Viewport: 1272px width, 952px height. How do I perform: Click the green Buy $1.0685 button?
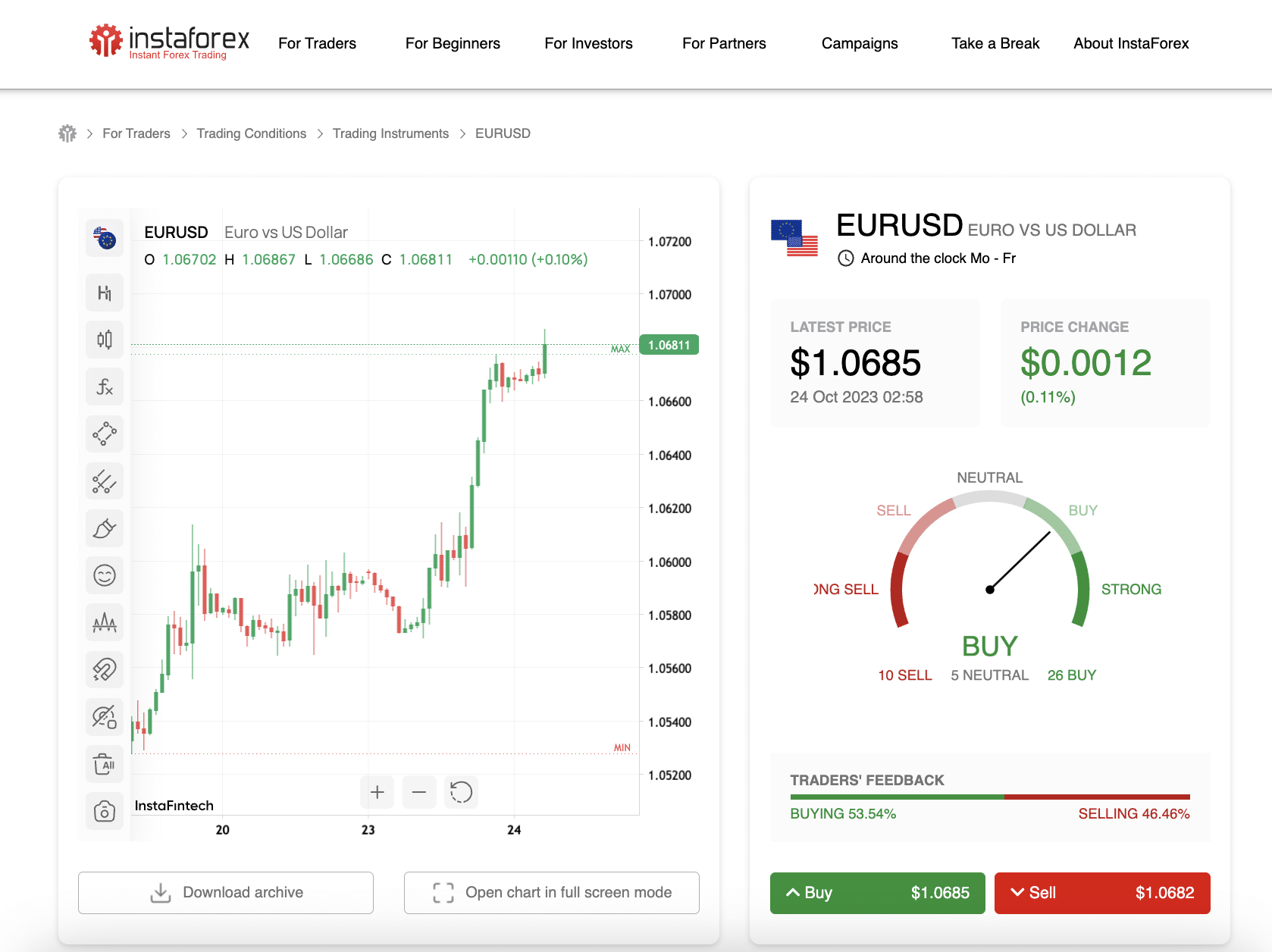(x=878, y=893)
